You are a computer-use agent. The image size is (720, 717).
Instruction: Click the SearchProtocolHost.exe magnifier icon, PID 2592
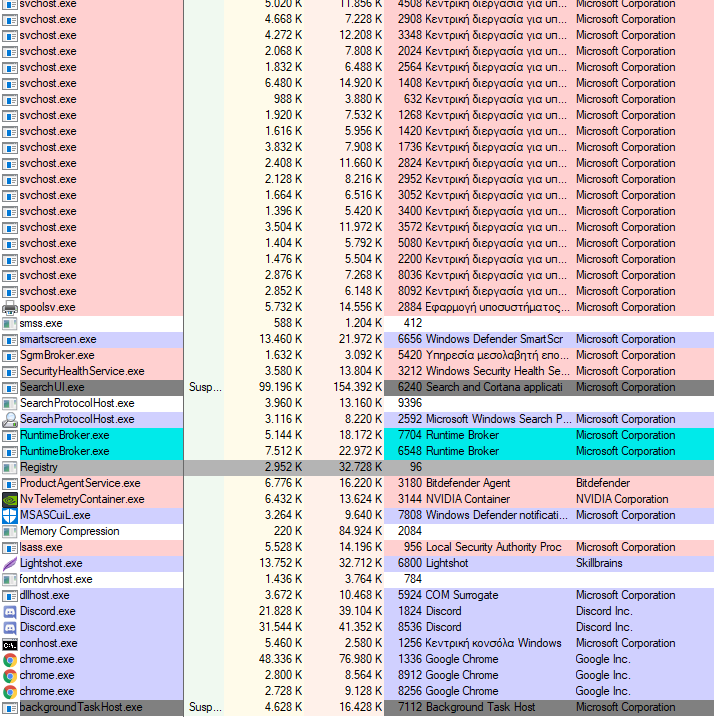10,419
